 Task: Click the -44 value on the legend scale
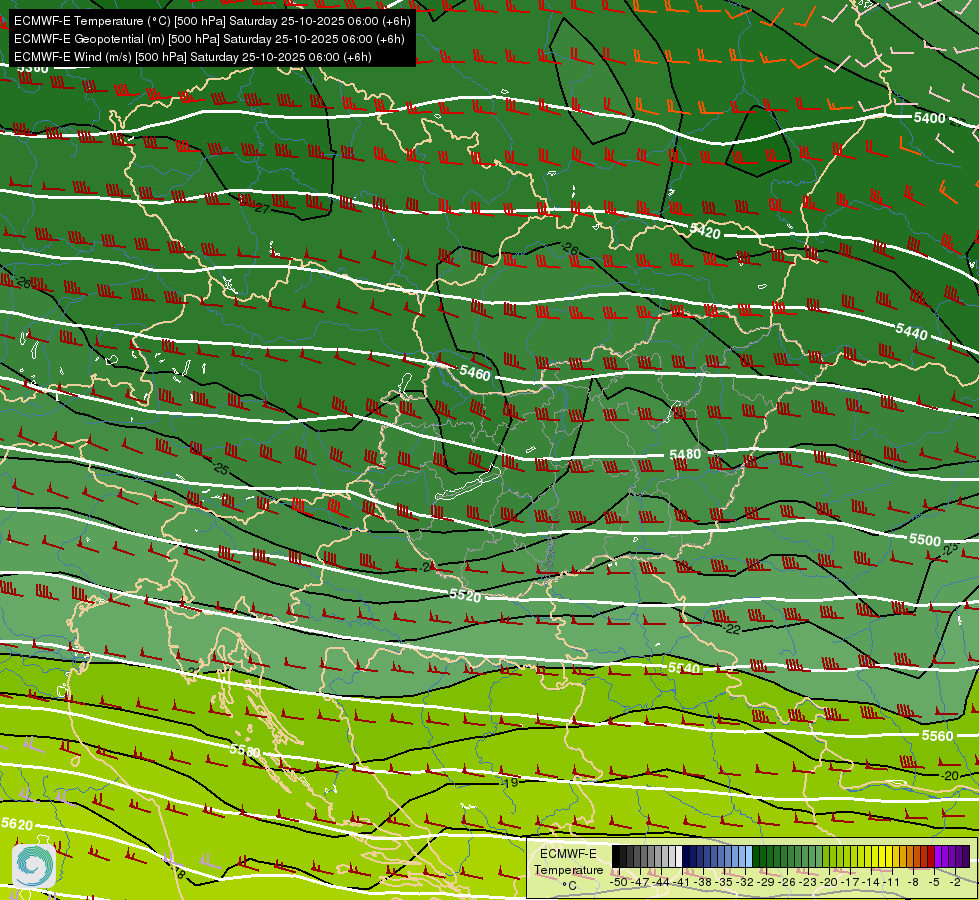coord(661,882)
